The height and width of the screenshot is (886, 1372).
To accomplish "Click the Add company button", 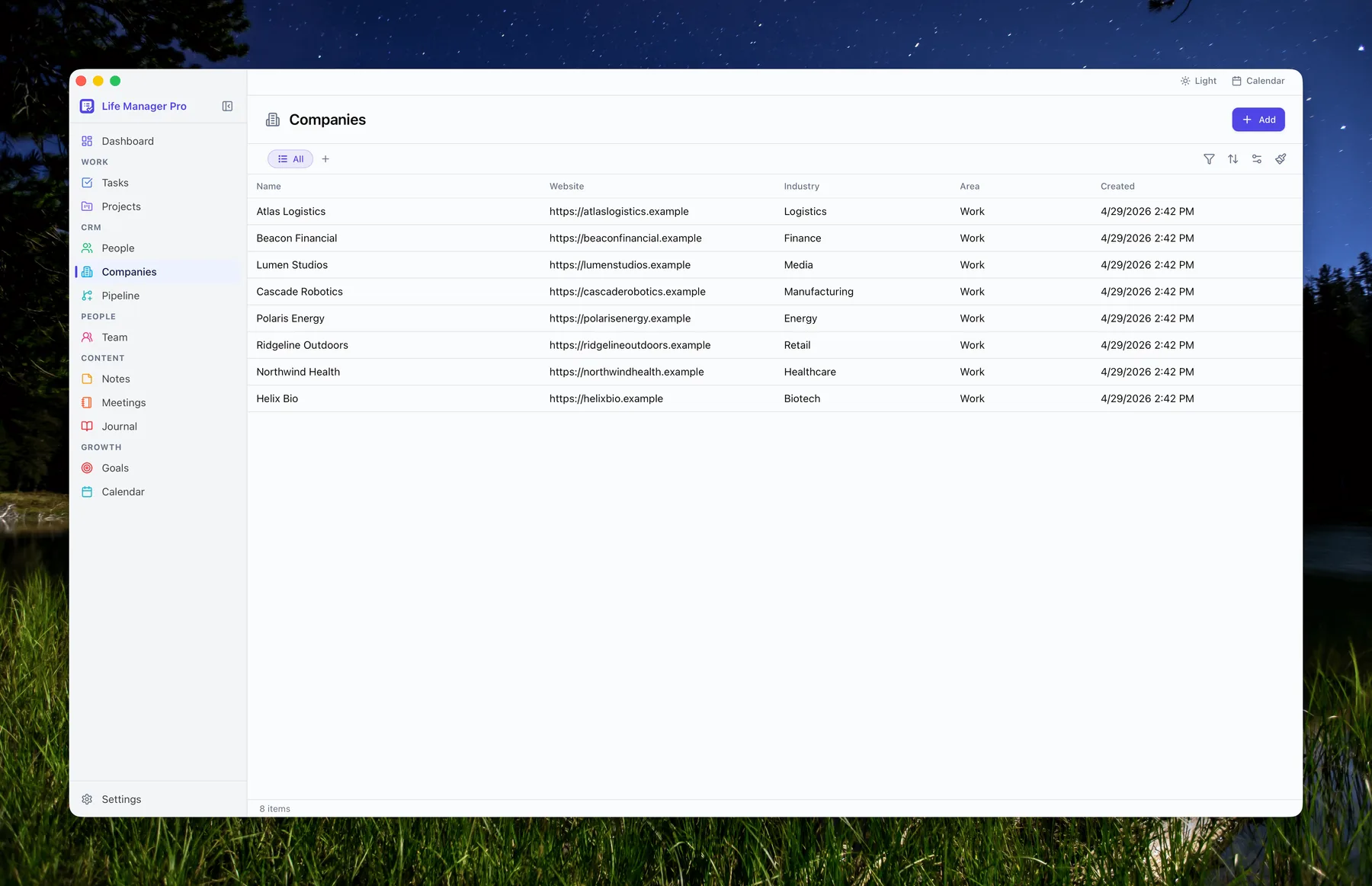I will (1258, 120).
